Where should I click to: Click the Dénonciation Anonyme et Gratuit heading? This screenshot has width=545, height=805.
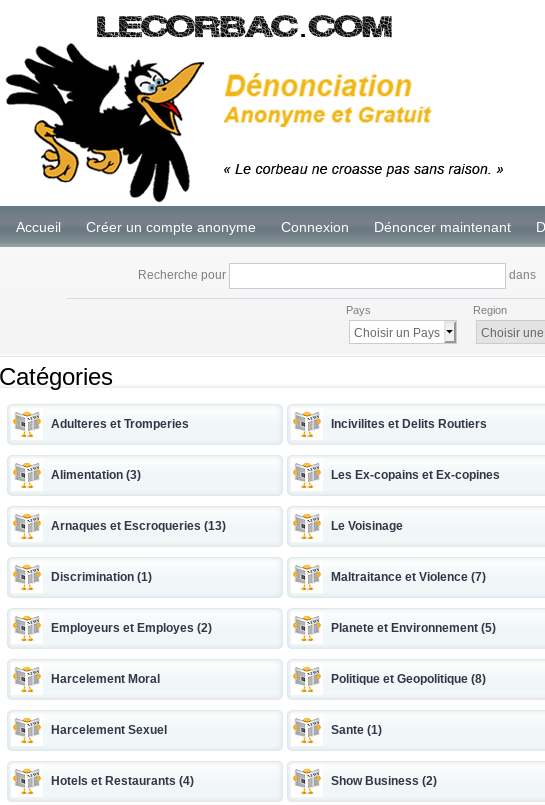pos(327,99)
